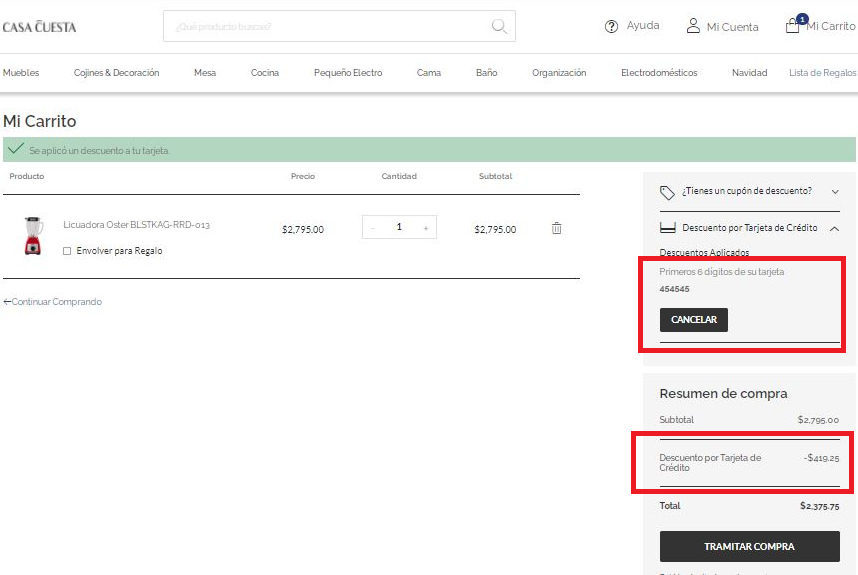
Task: Click the credit card discount icon
Action: click(x=667, y=228)
